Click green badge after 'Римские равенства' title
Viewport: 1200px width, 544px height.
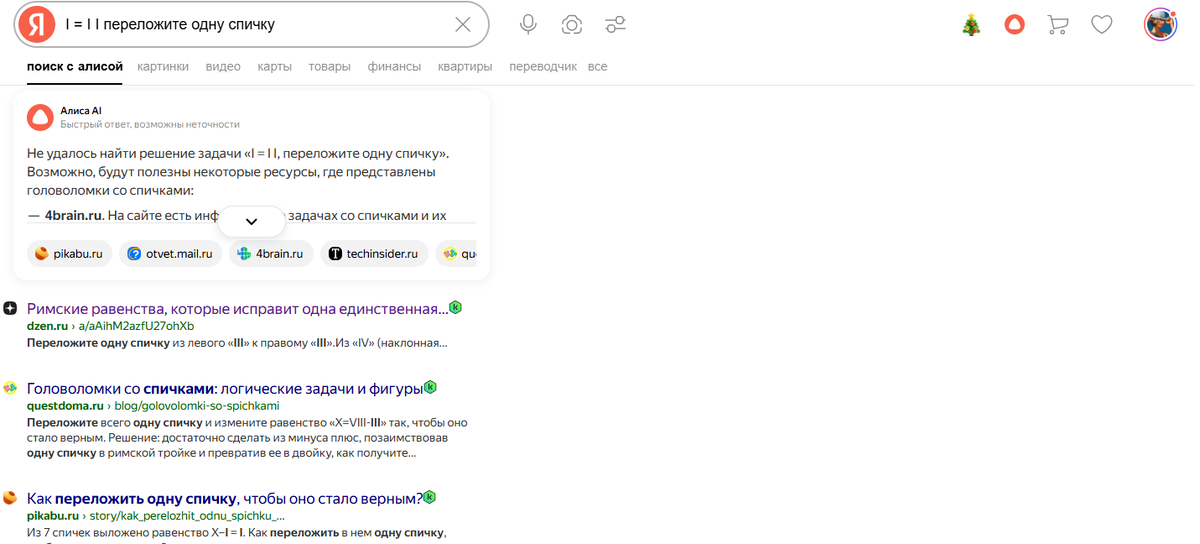455,307
